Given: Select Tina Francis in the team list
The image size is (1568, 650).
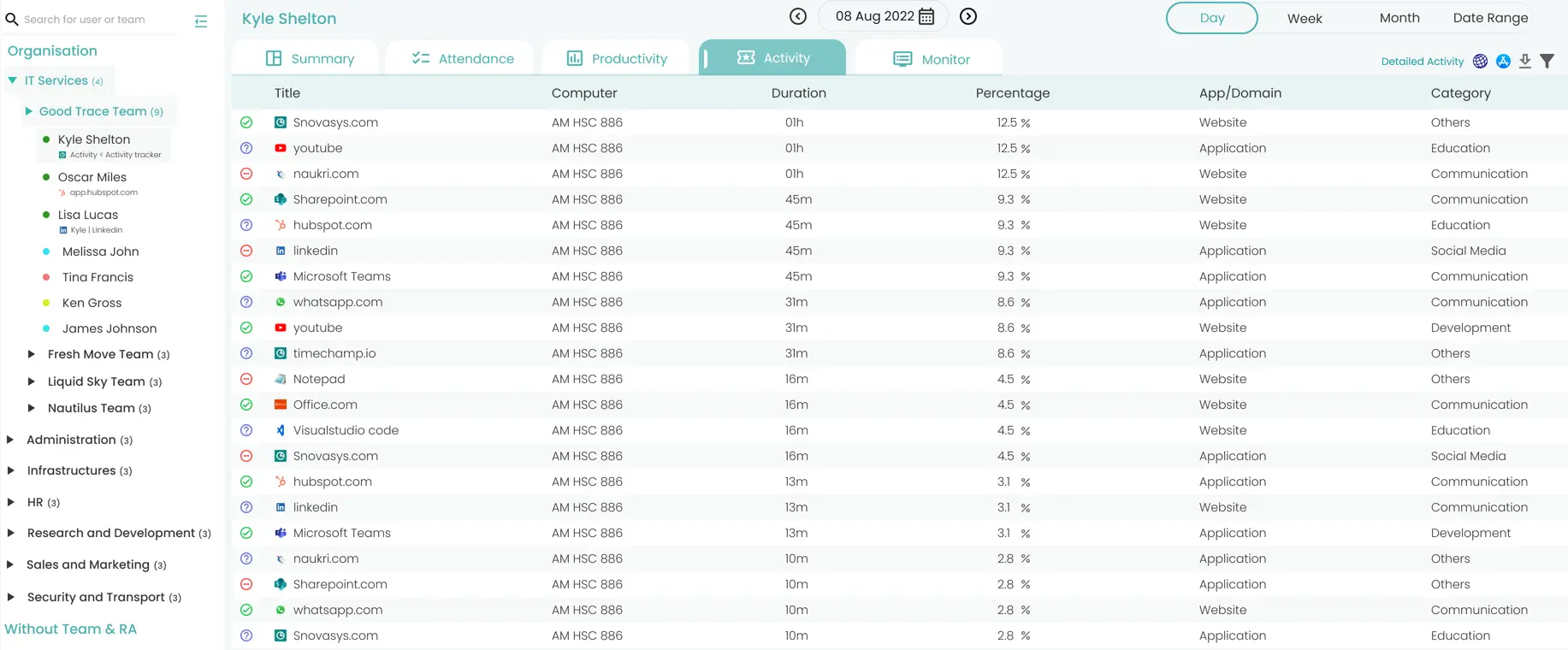Looking at the screenshot, I should pyautogui.click(x=98, y=277).
